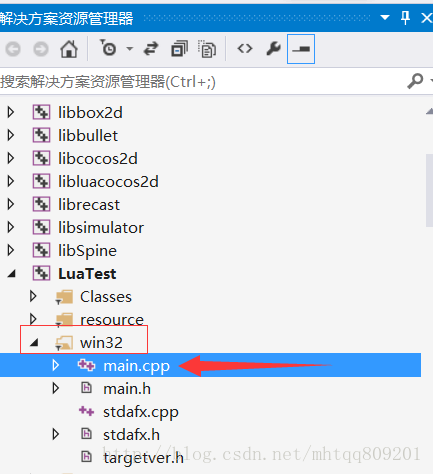Click the Forward navigation arrow in toolbar
This screenshot has width=433, height=474.
click(41, 49)
